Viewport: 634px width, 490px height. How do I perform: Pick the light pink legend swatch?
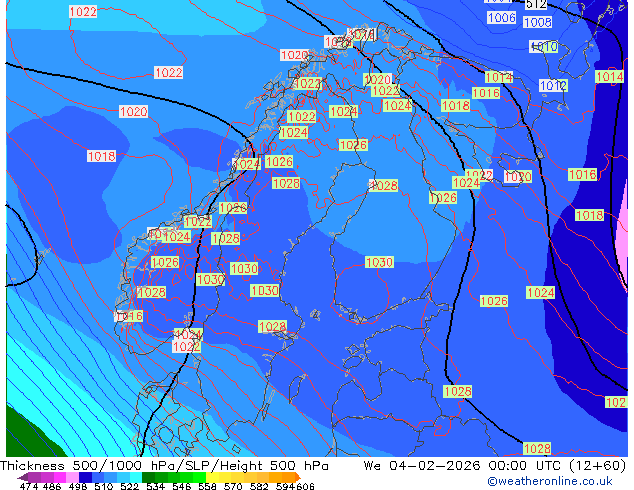click(x=72, y=477)
